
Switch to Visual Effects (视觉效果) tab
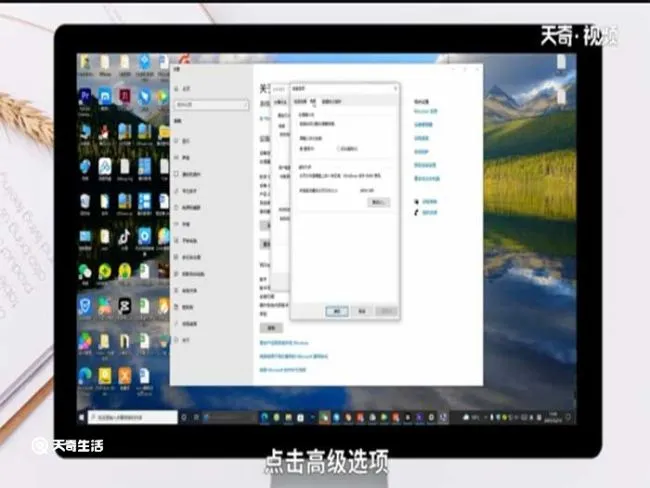point(300,102)
